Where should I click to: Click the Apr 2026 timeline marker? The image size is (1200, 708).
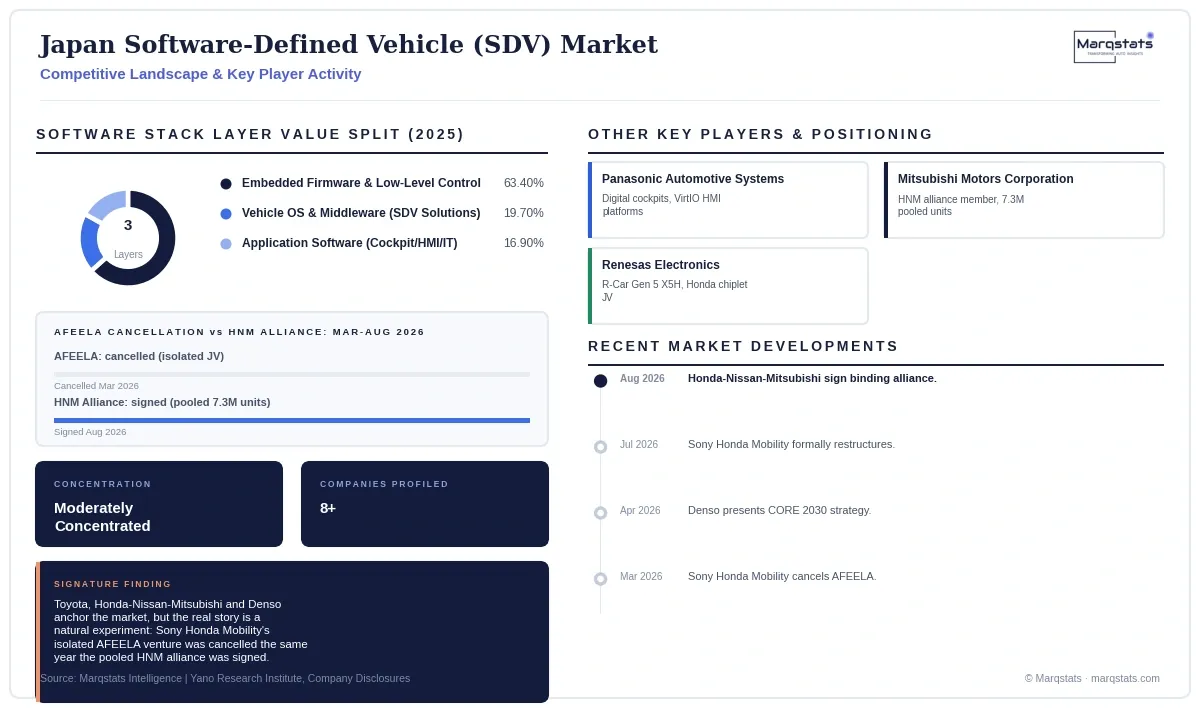coord(600,513)
